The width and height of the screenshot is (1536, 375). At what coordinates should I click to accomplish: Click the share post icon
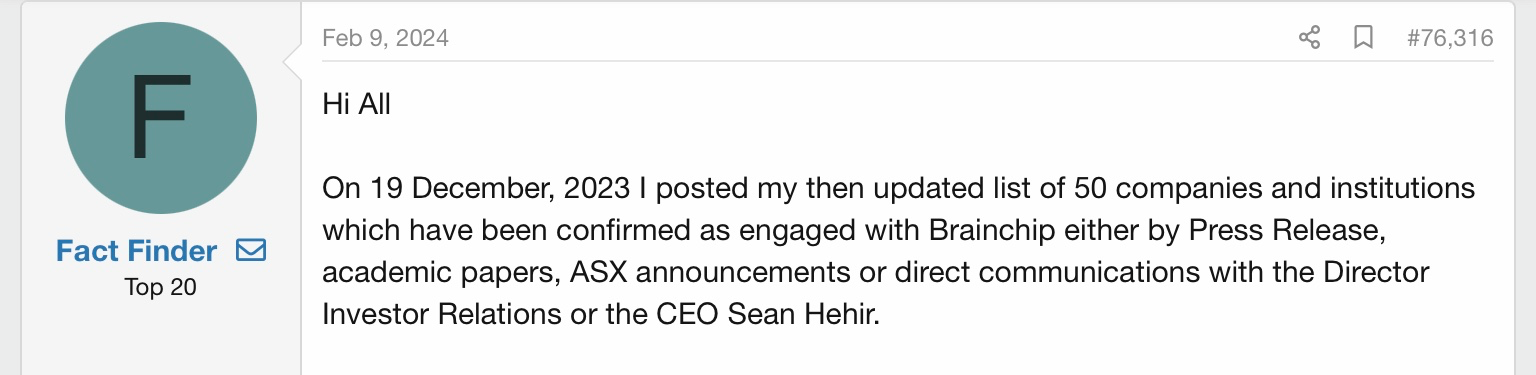1309,38
